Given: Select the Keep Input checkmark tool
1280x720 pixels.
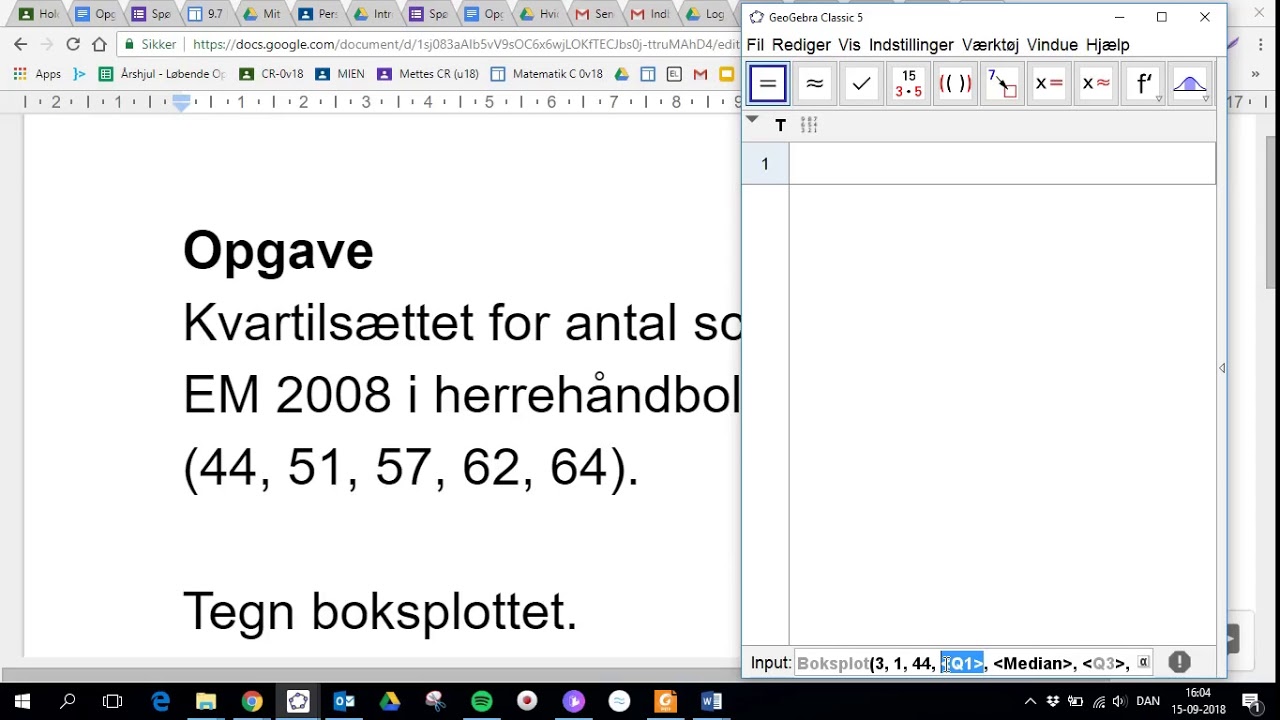Looking at the screenshot, I should (861, 84).
